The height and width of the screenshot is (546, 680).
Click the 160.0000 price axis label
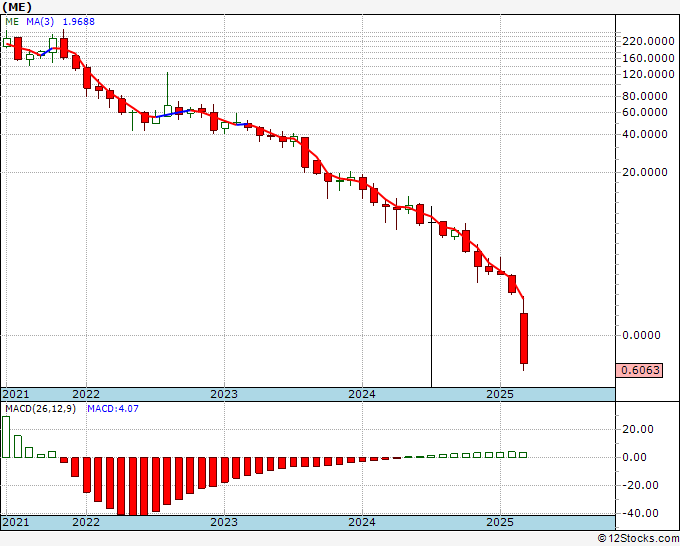tap(648, 58)
